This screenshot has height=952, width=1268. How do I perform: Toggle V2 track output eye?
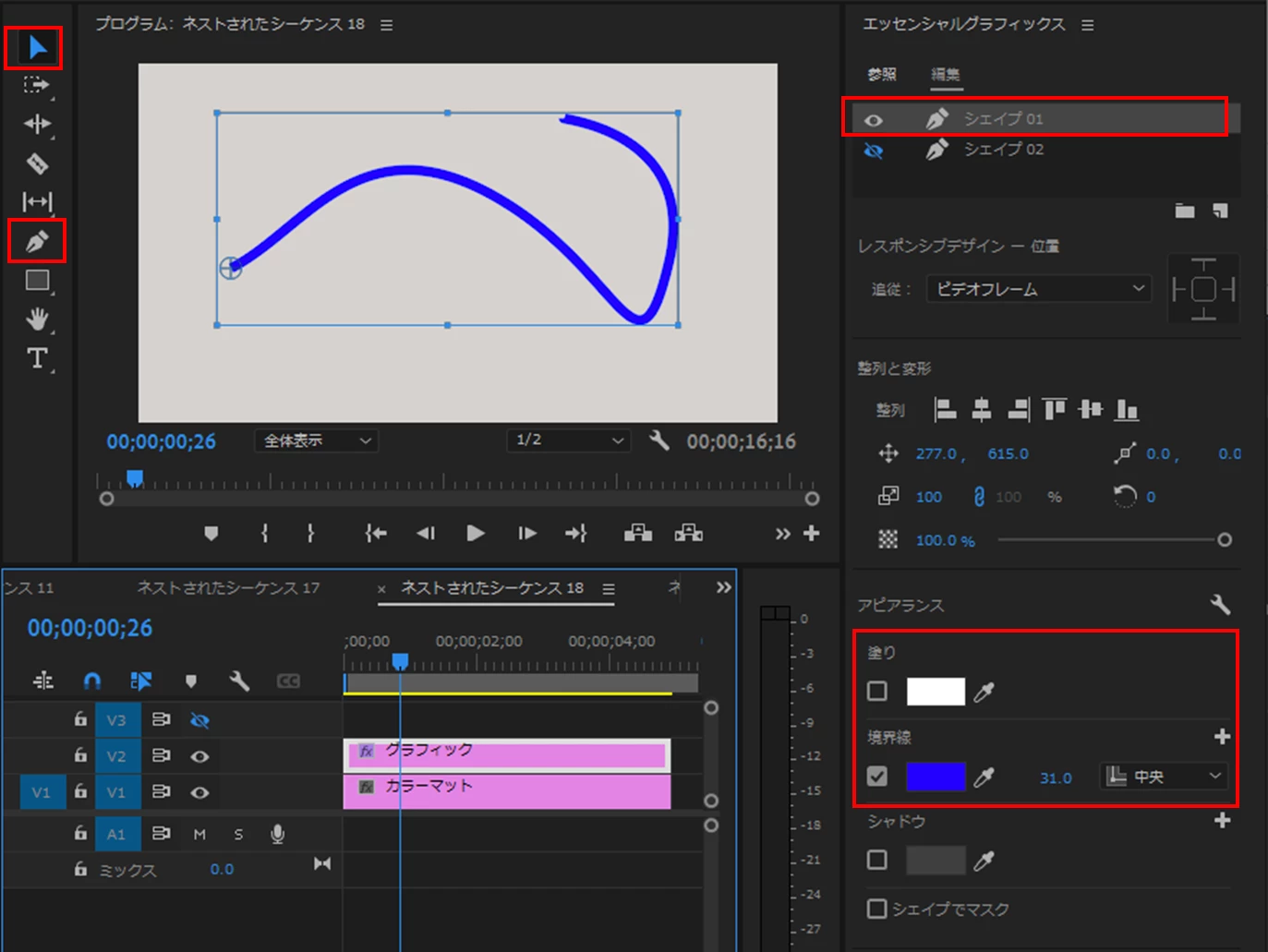(x=199, y=756)
